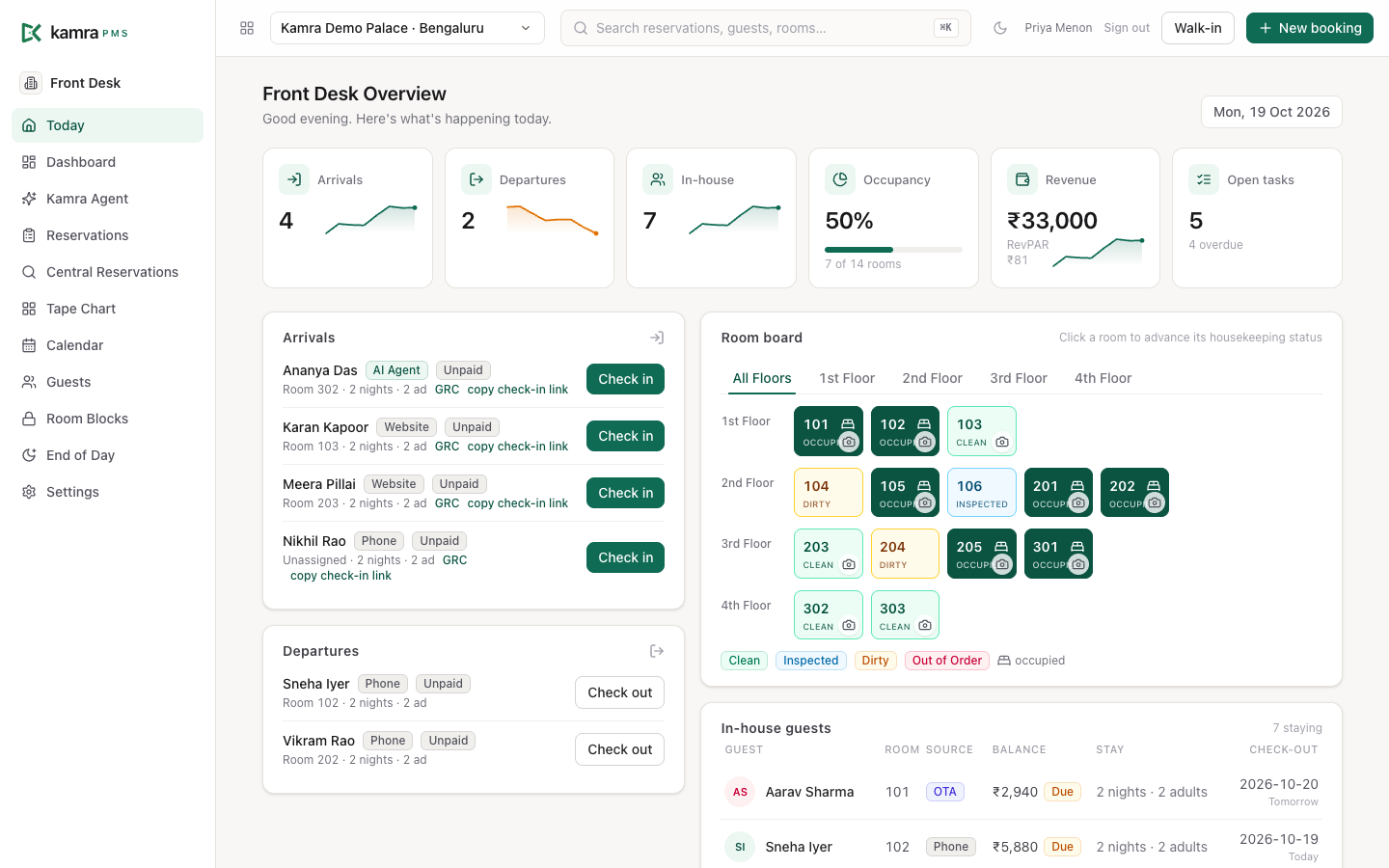The width and height of the screenshot is (1389, 868).
Task: Click the Revenue stat card icon
Action: [1022, 179]
